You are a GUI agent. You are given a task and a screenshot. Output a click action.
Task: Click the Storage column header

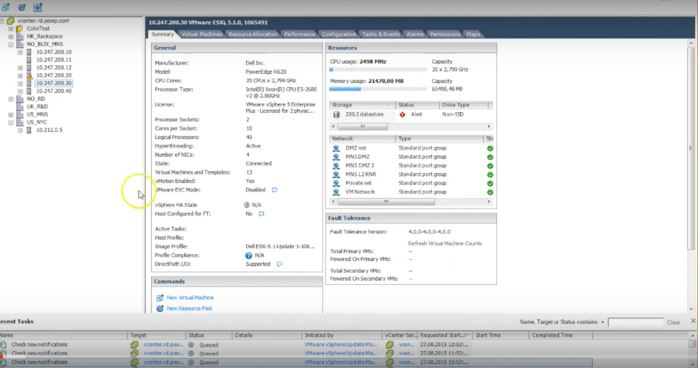[x=362, y=105]
